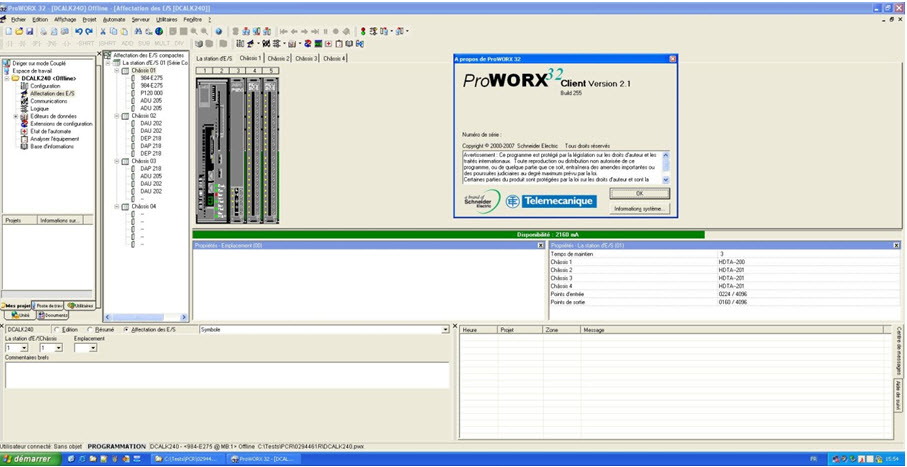Viewport: 907px width, 467px height.
Task: Click rack slot 5 header button
Action: tap(271, 70)
